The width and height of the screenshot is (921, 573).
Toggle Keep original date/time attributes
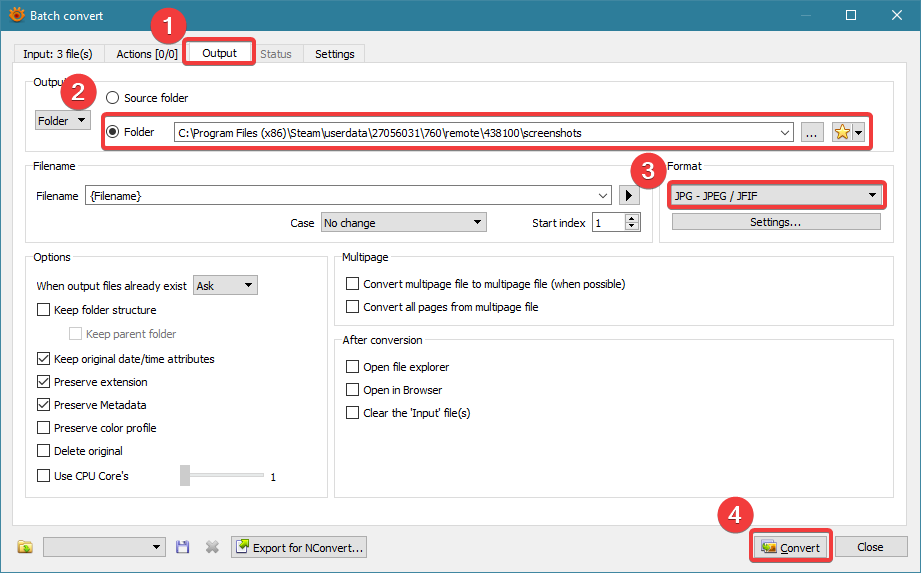click(43, 358)
